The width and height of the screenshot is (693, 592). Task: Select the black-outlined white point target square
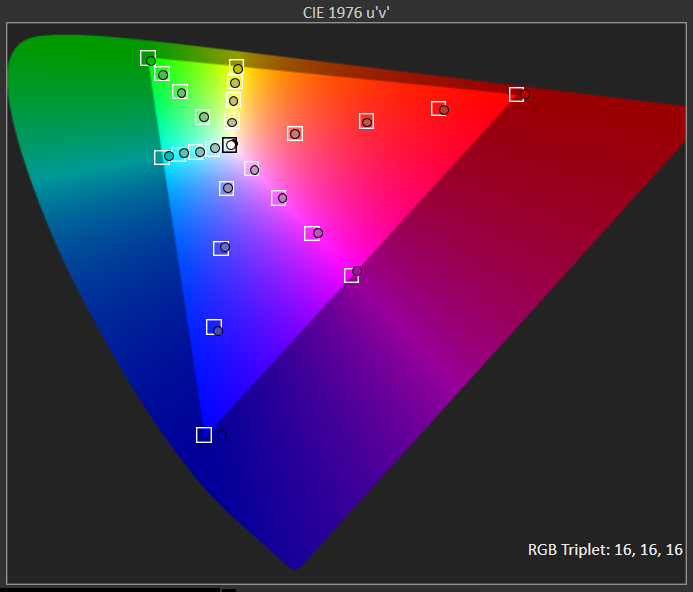click(229, 145)
